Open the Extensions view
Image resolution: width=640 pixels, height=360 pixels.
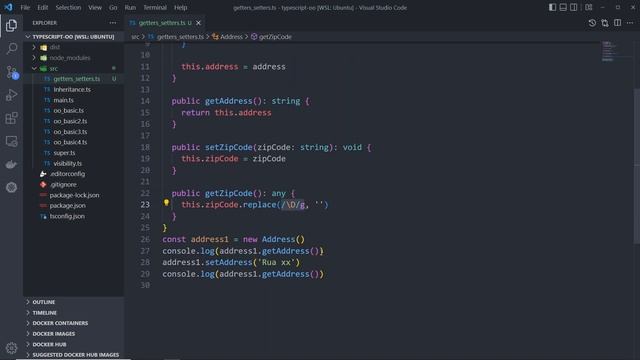11,118
